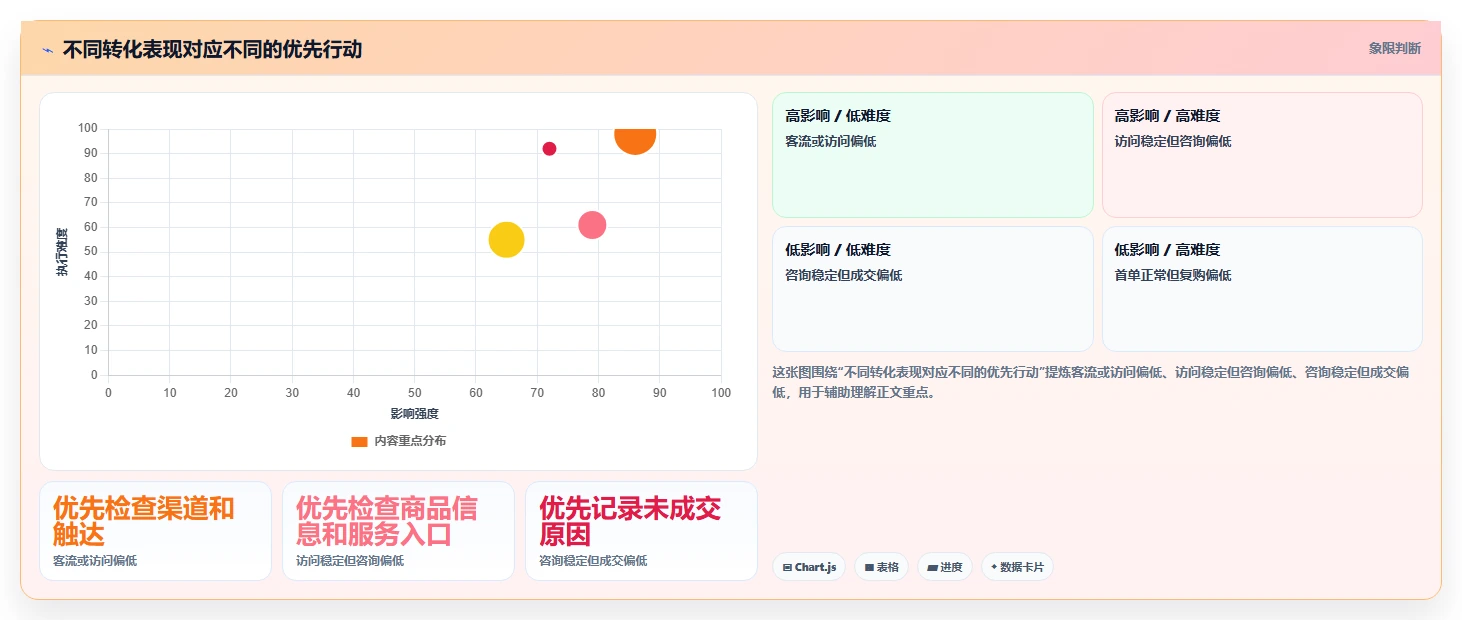The width and height of the screenshot is (1462, 620).
Task: Click the 访问稳定但咨询偏低 caption under the pink heading
Action: 350,561
